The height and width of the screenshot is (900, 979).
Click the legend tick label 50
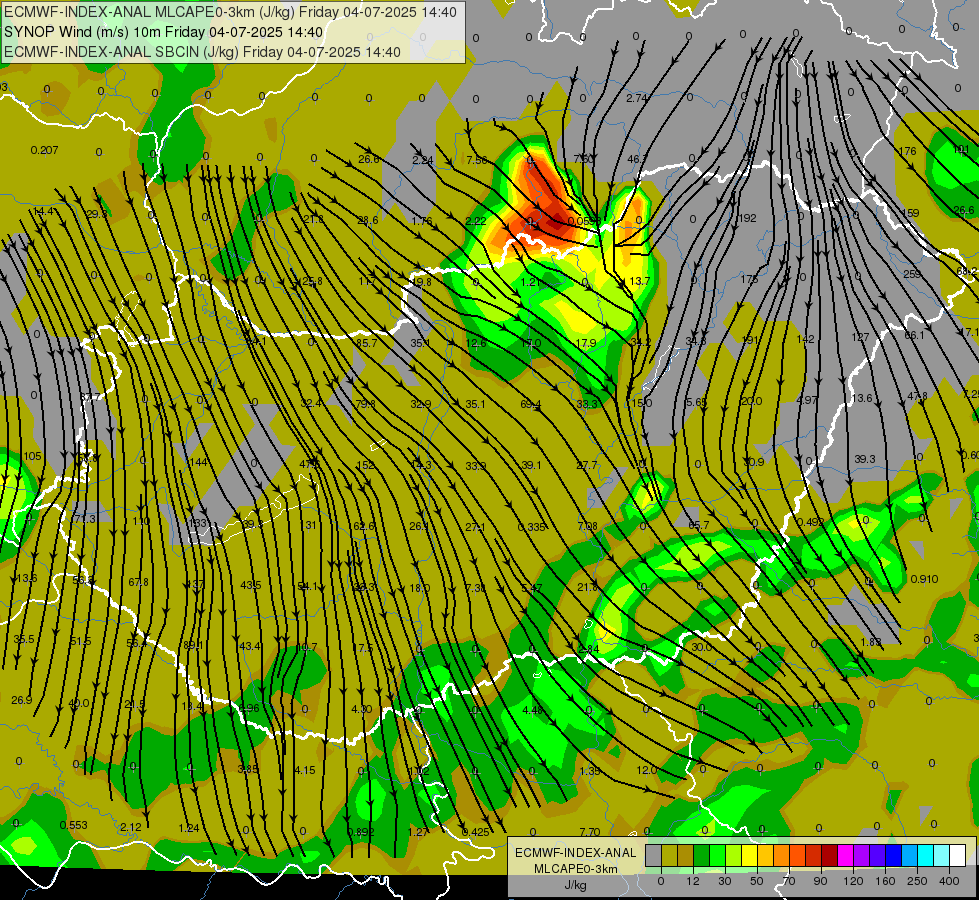(x=757, y=881)
